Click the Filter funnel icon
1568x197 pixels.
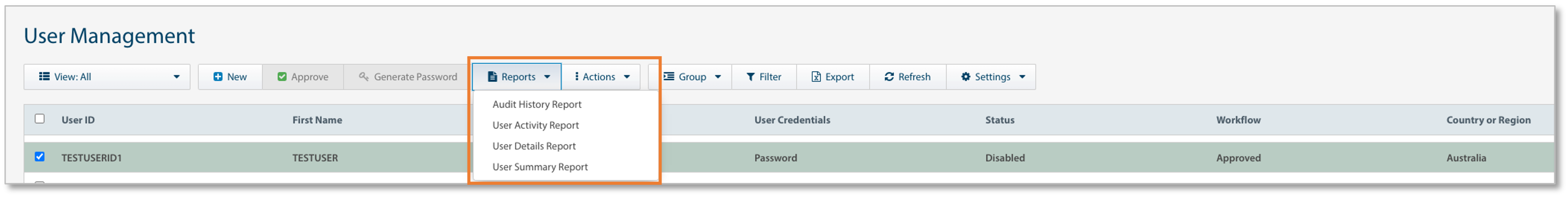[x=750, y=77]
